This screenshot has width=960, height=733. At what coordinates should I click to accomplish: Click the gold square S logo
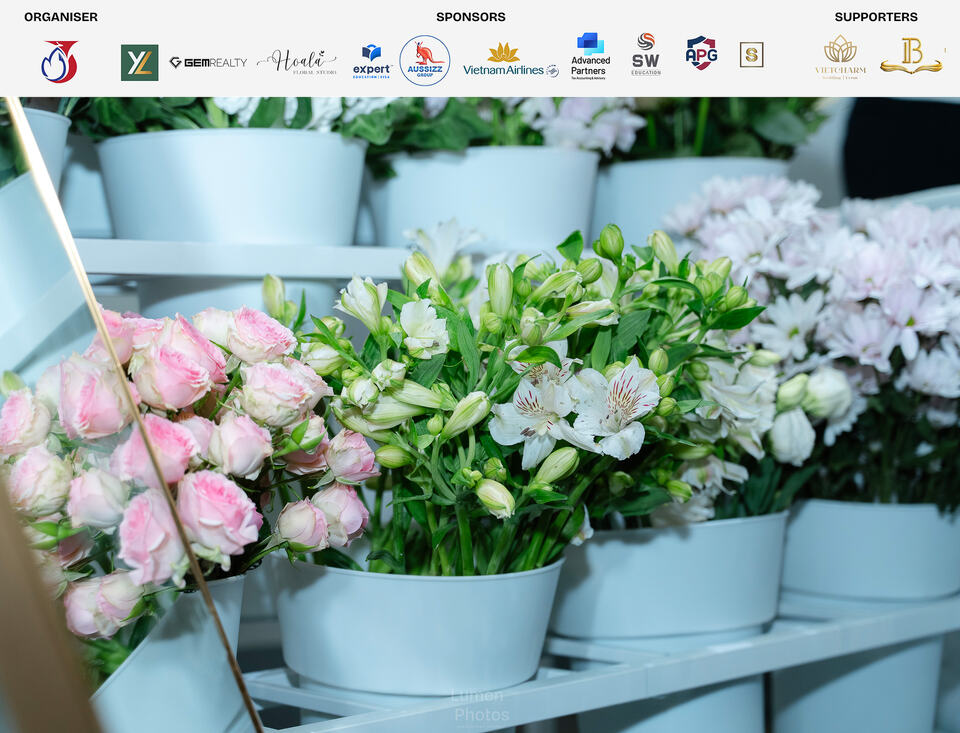[751, 55]
